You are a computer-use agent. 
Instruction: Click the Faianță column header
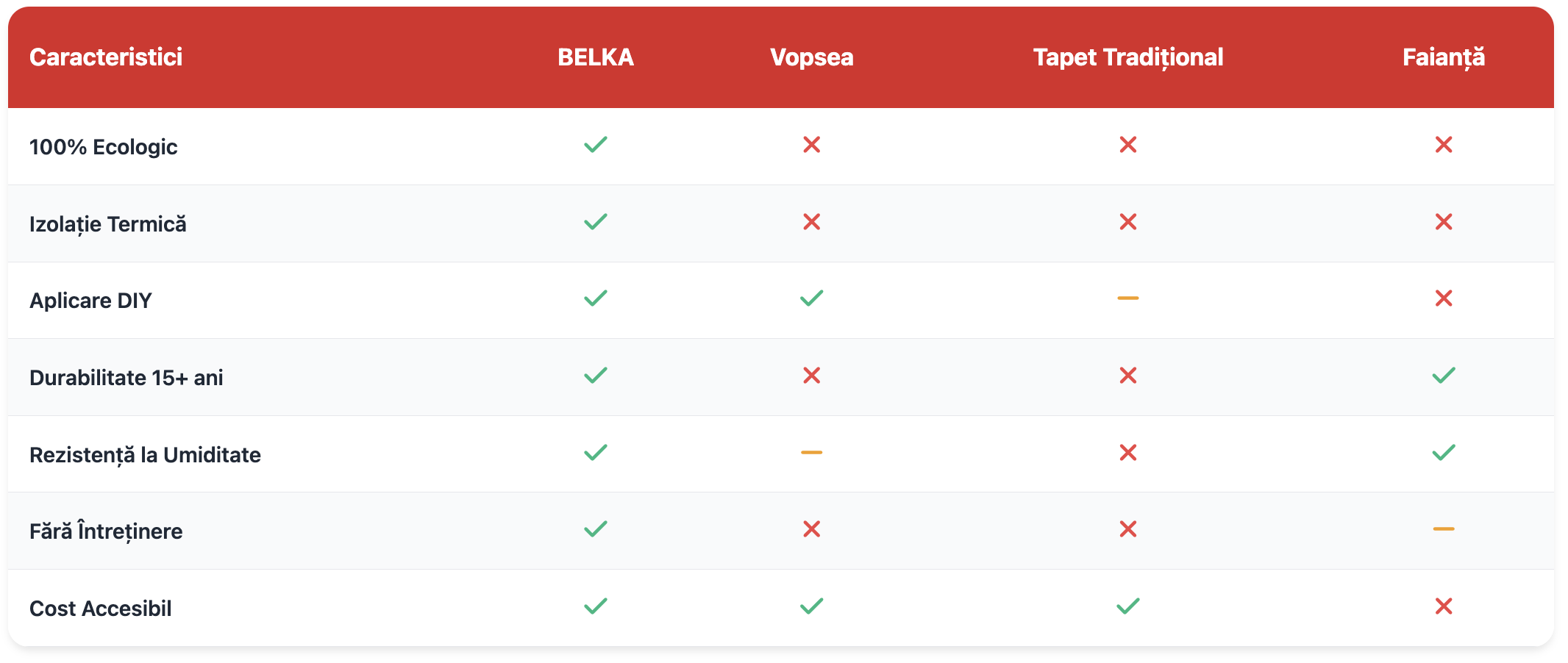[1443, 57]
